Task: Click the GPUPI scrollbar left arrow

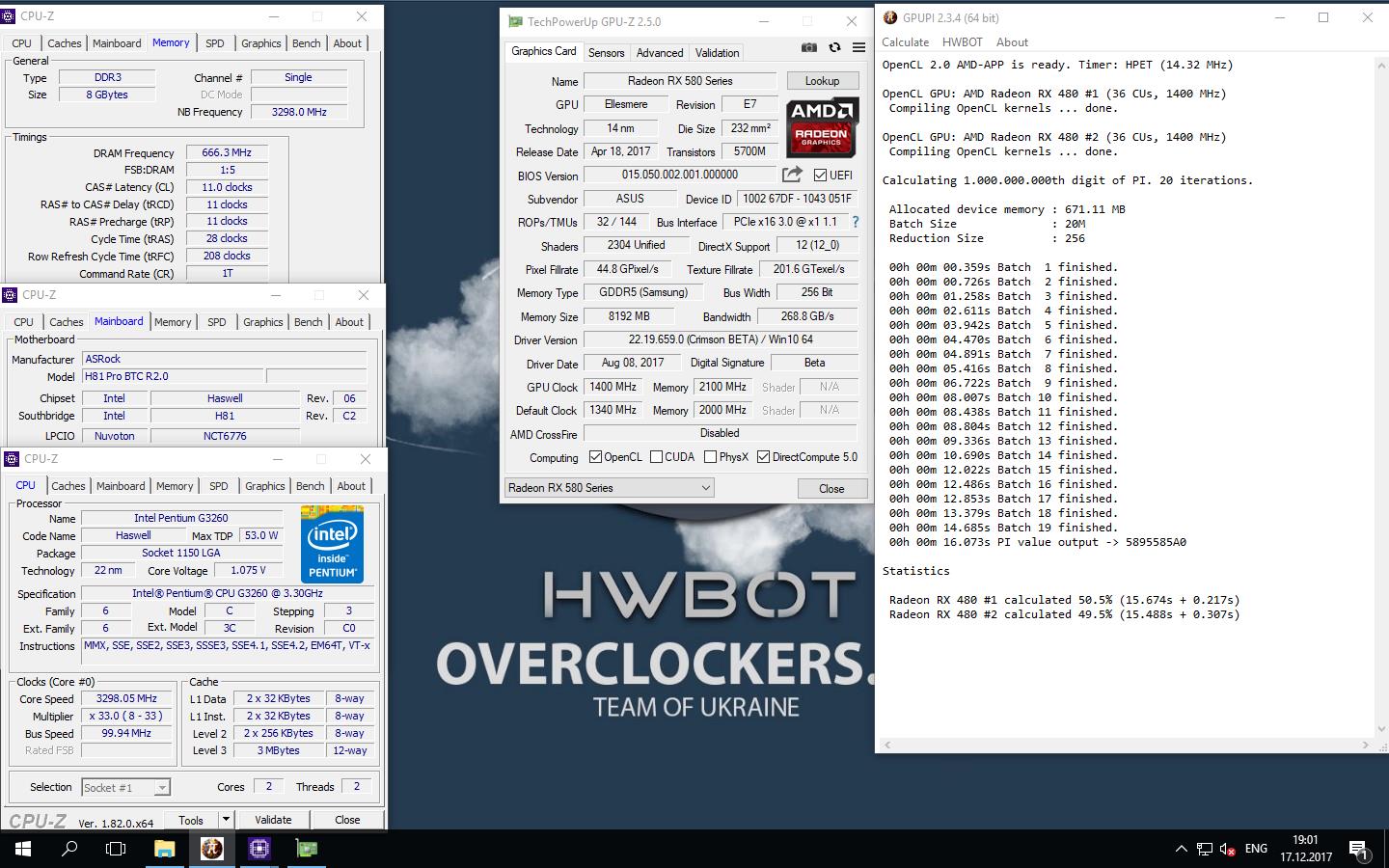Action: (x=887, y=745)
